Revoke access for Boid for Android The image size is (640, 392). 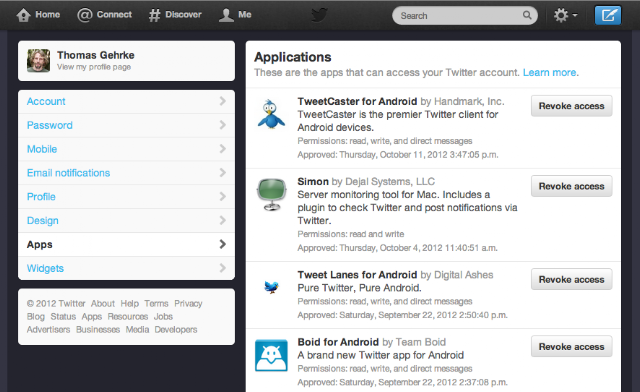point(571,347)
